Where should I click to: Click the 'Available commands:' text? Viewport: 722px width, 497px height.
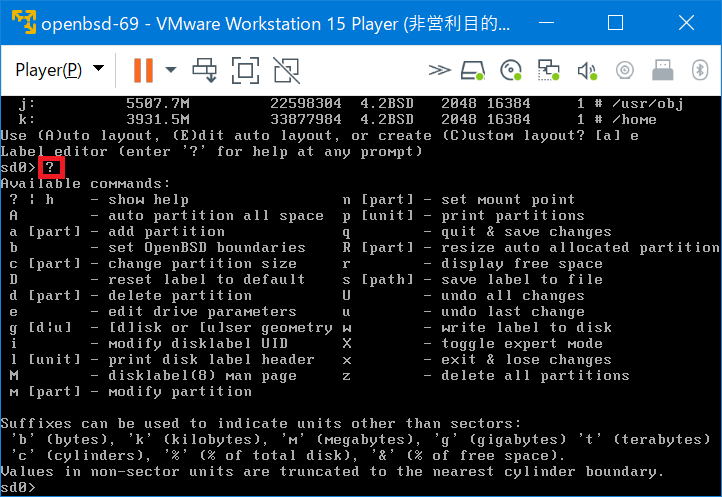tap(86, 184)
